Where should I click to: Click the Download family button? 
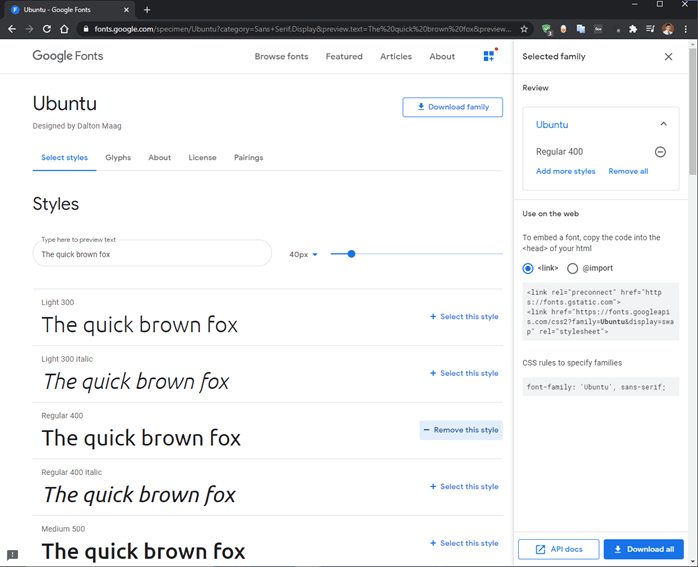[x=452, y=107]
